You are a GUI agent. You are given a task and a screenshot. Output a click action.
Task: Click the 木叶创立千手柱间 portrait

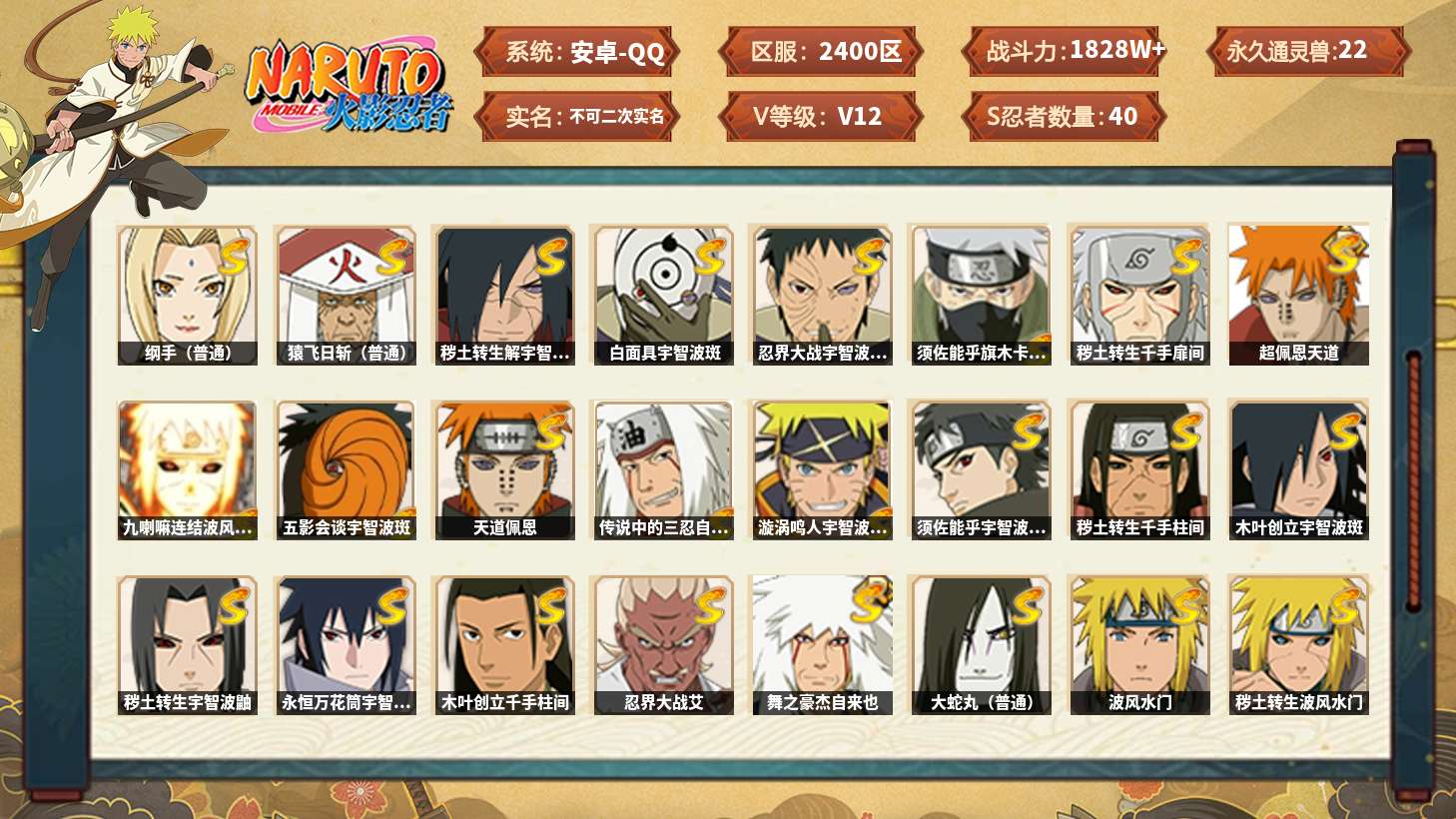tap(504, 645)
